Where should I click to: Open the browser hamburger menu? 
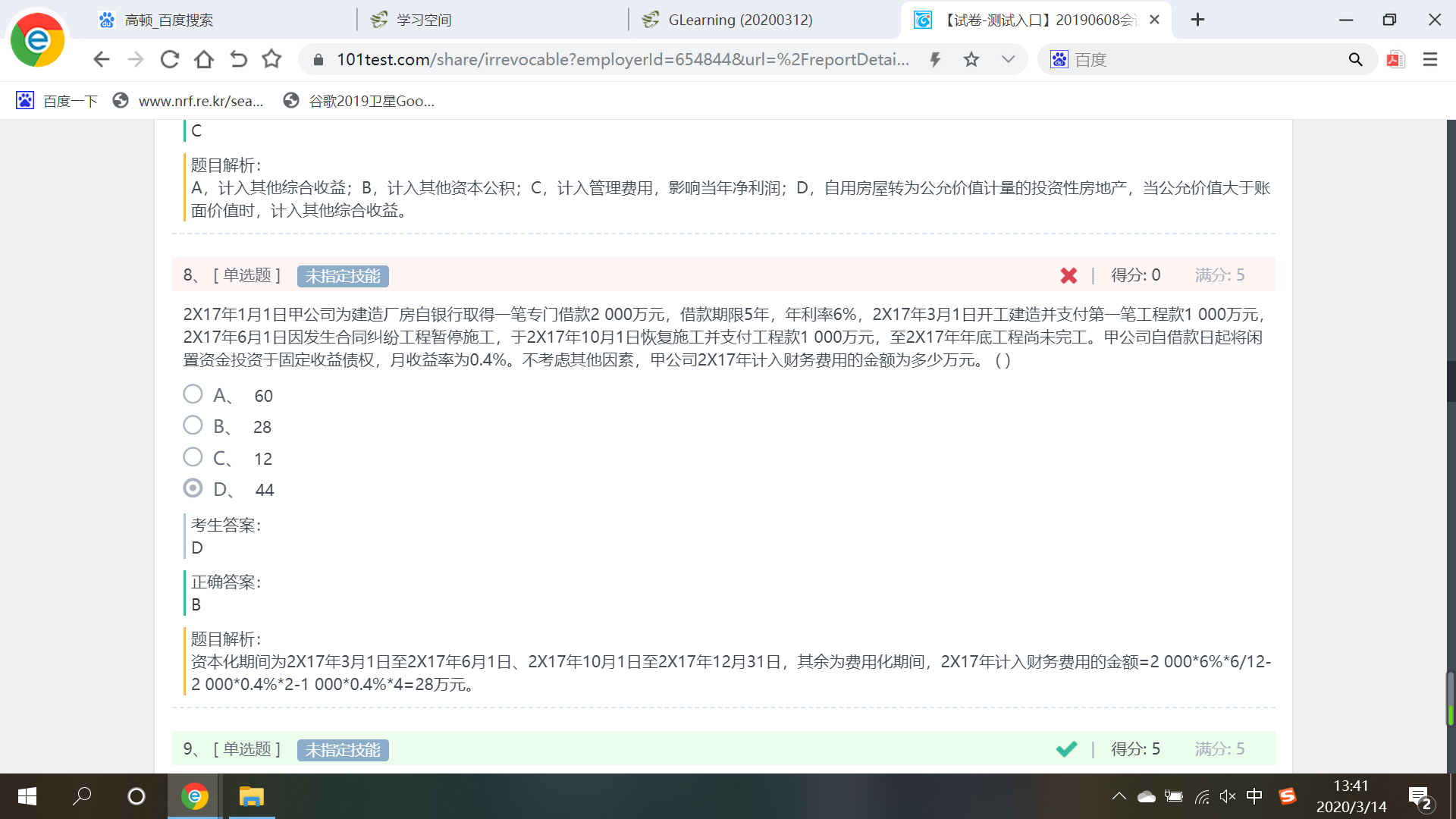point(1430,59)
